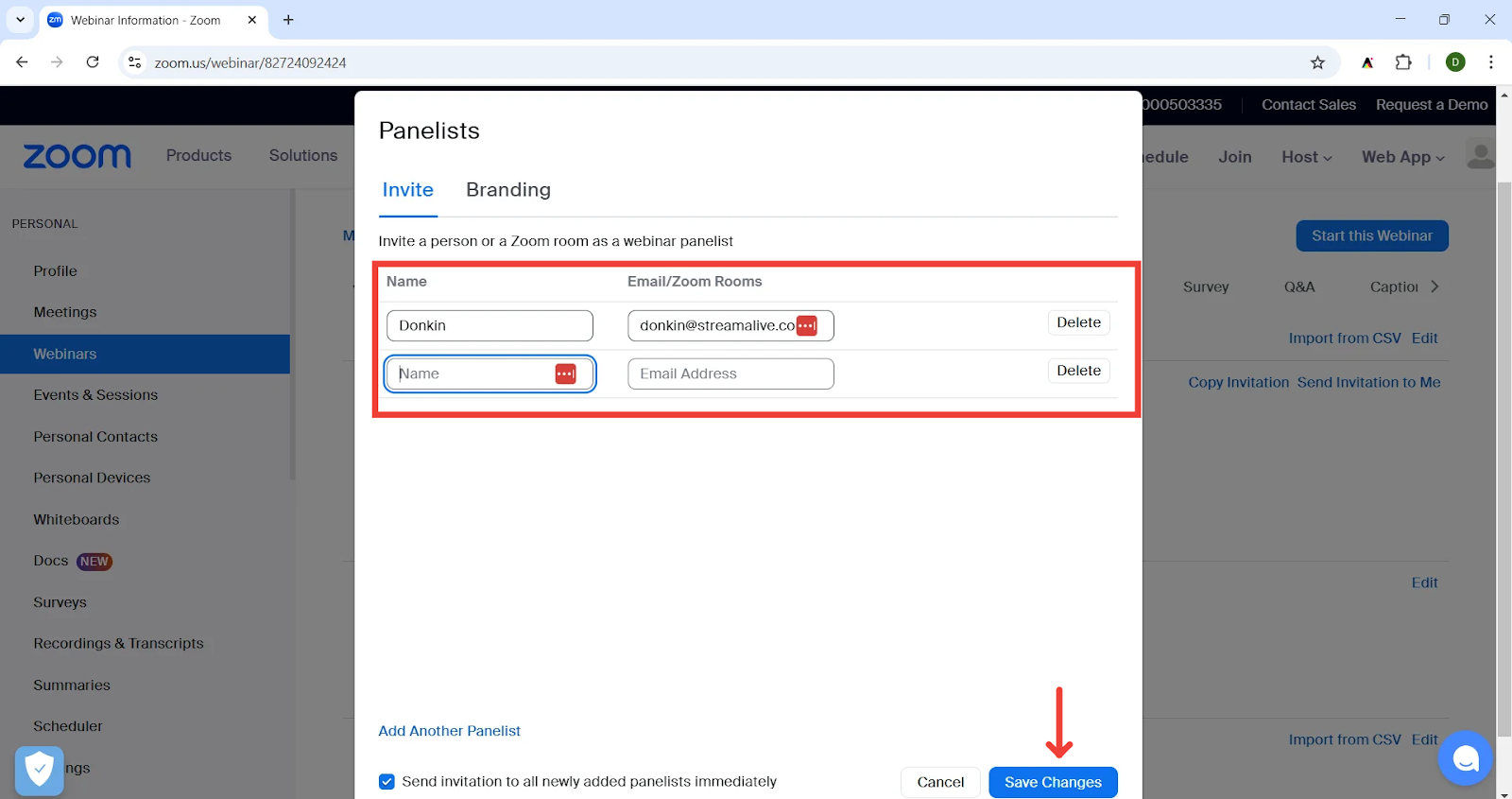
Task: Click the password manager icon in Name field
Action: pos(565,373)
